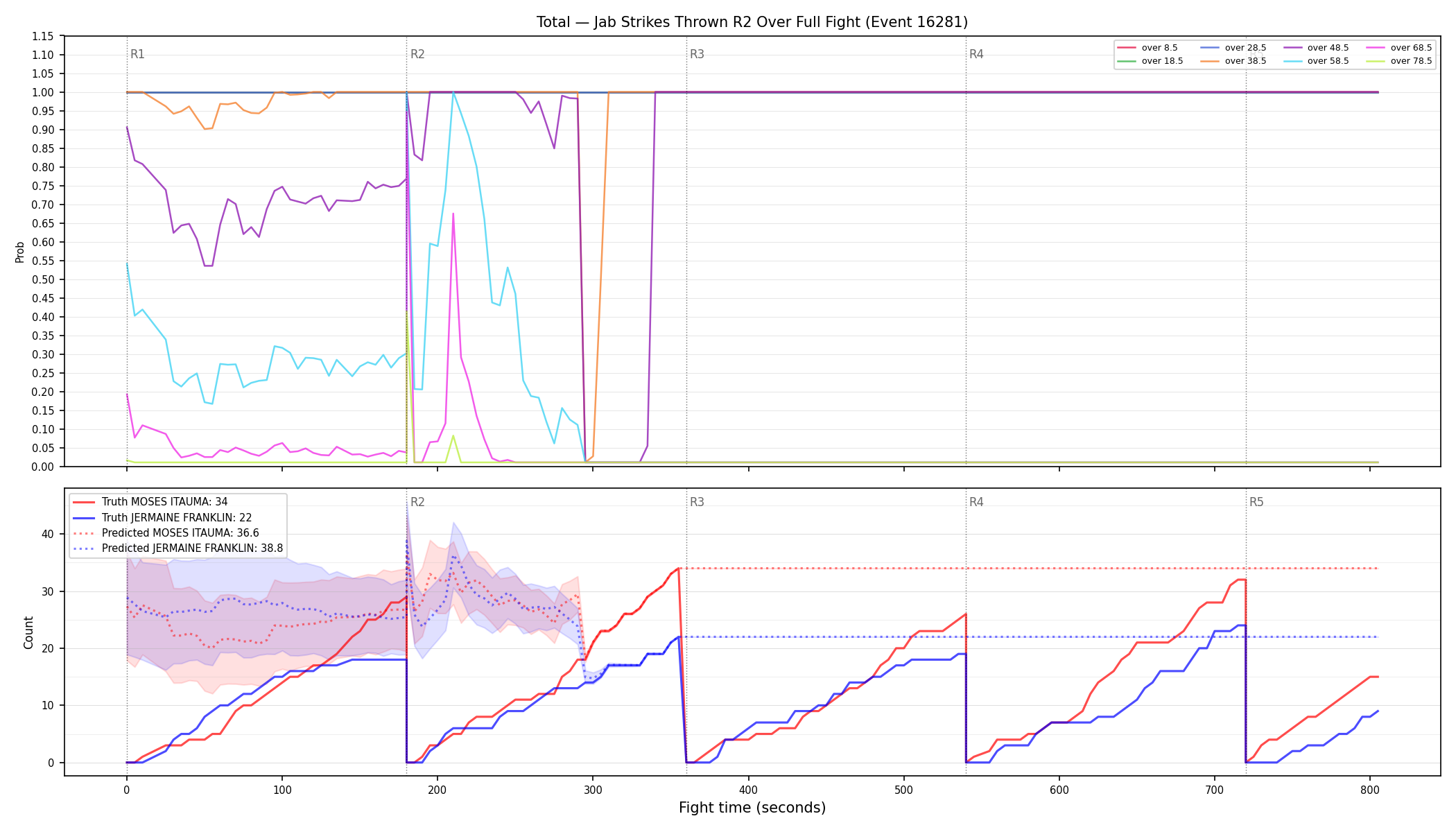The height and width of the screenshot is (832, 1456).
Task: Click the 10 tick on the Count axis
Action: point(48,706)
